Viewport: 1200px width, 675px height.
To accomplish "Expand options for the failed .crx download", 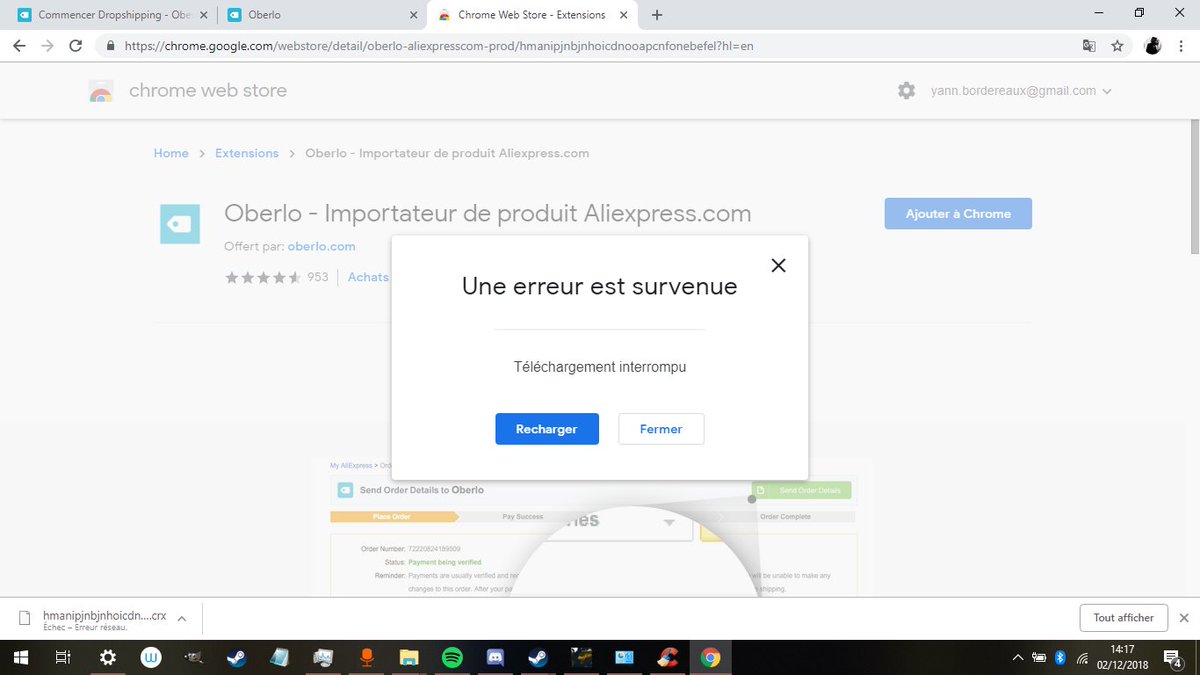I will (x=181, y=619).
